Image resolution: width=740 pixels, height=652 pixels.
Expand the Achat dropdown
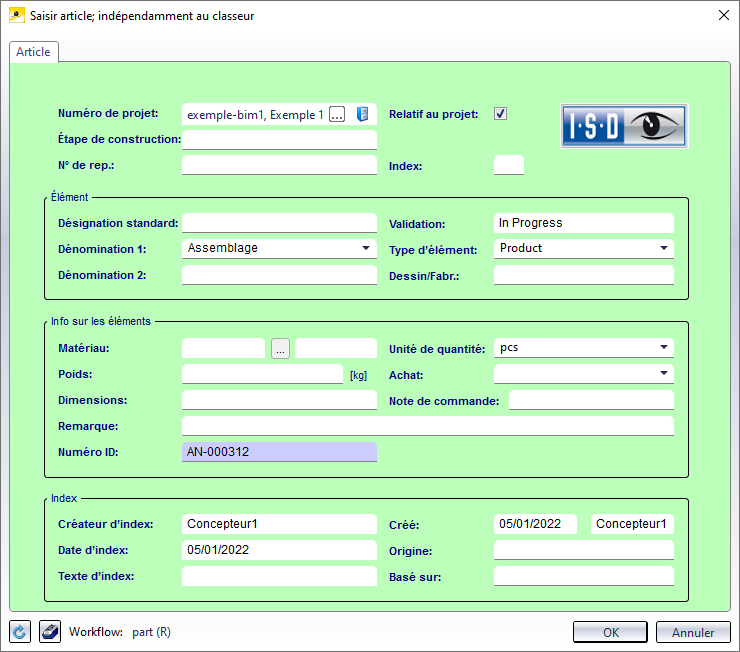pos(664,374)
